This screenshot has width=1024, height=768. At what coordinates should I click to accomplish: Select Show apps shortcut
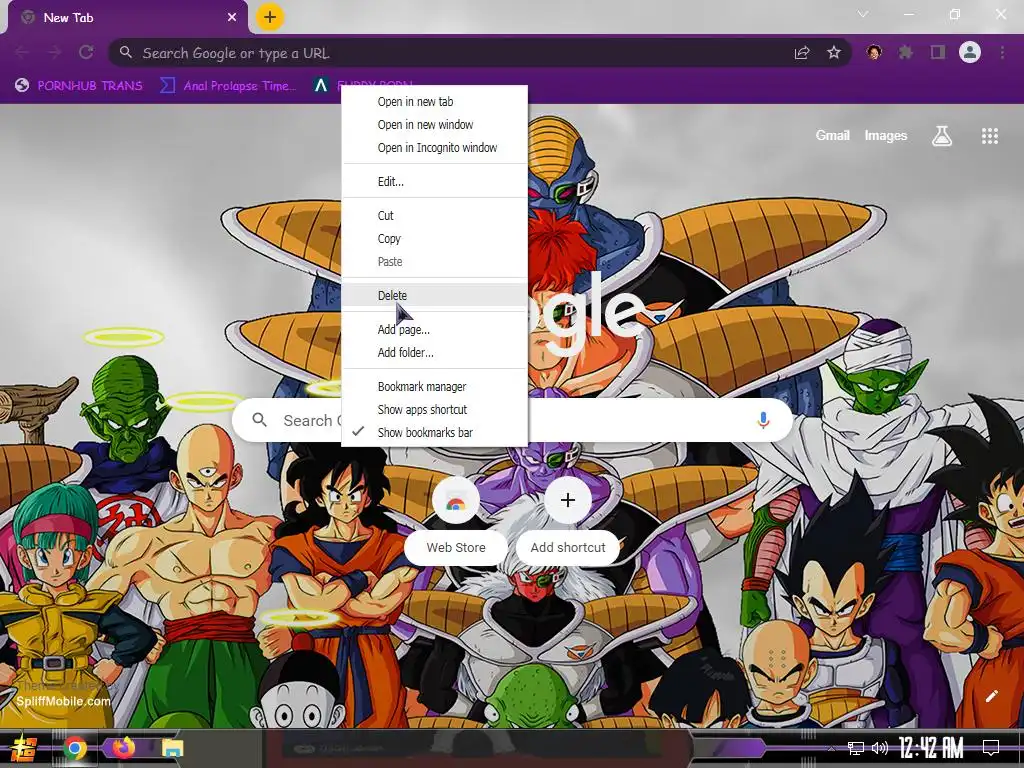(x=434, y=409)
